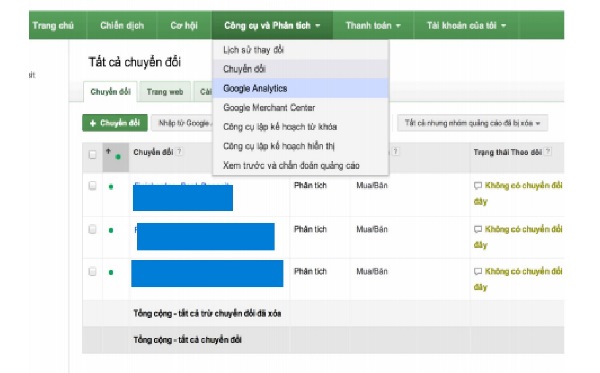This screenshot has width=600, height=373.
Task: Check the first conversion row checkbox
Action: pyautogui.click(x=92, y=186)
